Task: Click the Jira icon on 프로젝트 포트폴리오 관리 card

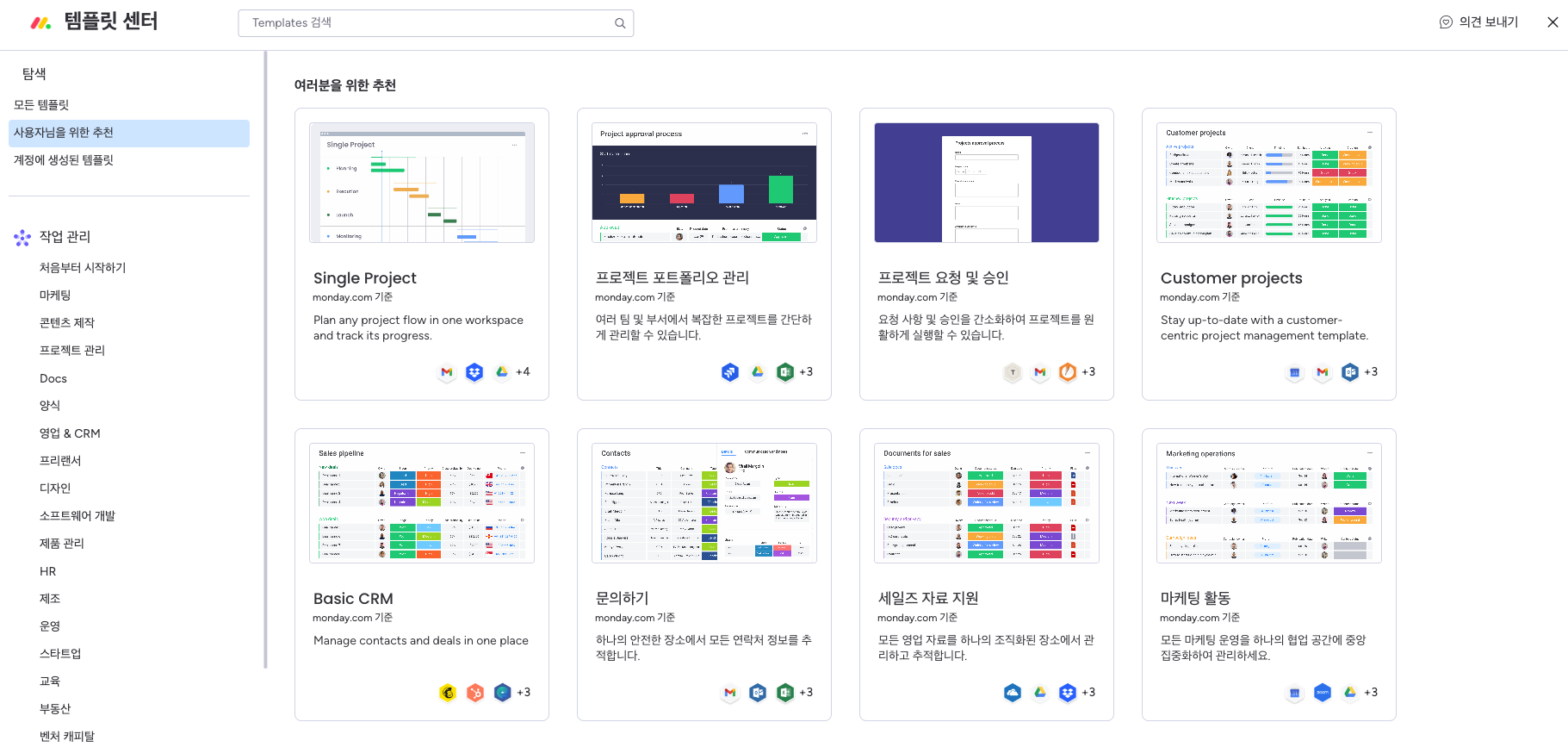Action: pos(730,372)
